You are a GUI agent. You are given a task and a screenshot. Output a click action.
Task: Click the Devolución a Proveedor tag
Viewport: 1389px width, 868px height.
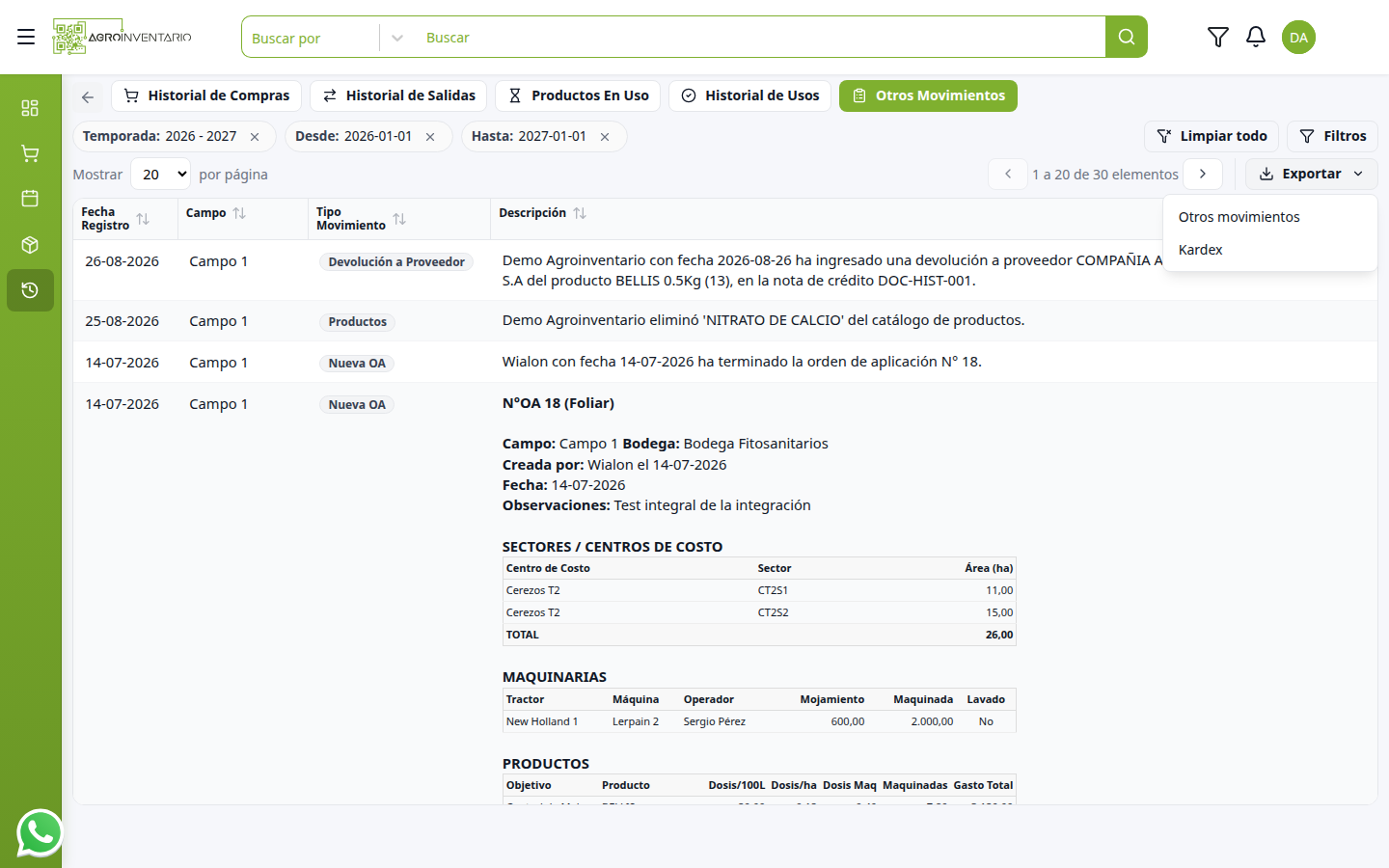[x=396, y=262]
